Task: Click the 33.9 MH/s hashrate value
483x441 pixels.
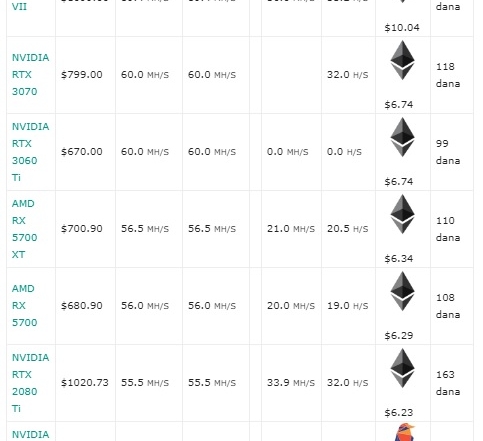Action: [x=291, y=383]
